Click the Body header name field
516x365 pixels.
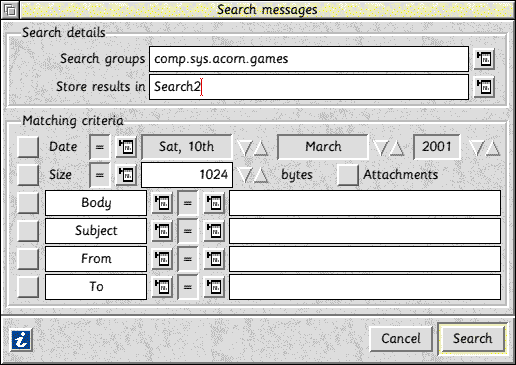click(96, 203)
